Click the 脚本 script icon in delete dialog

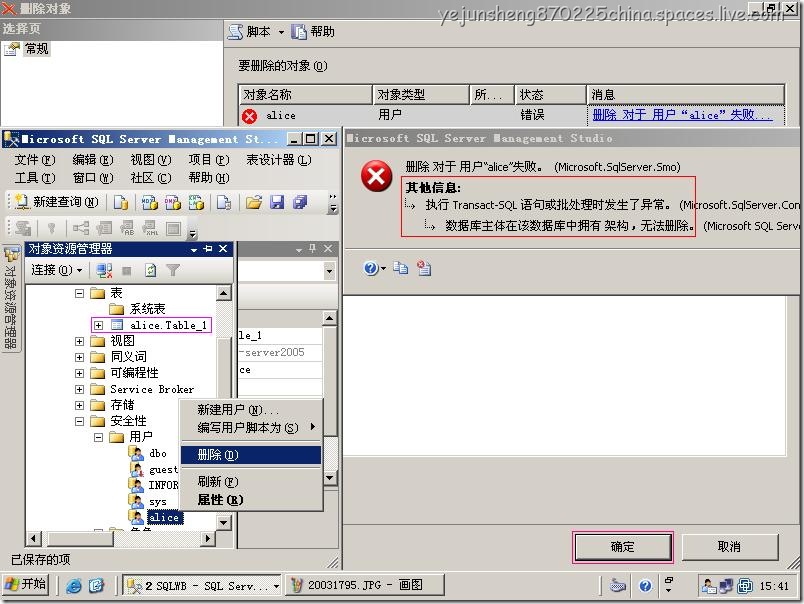pyautogui.click(x=235, y=32)
